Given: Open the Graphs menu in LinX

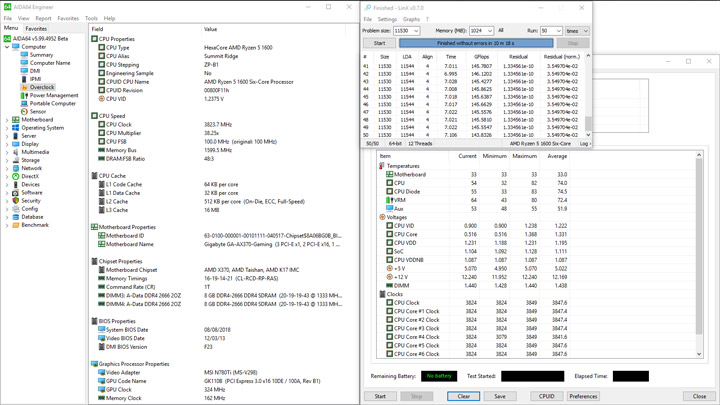Looking at the screenshot, I should coord(411,19).
